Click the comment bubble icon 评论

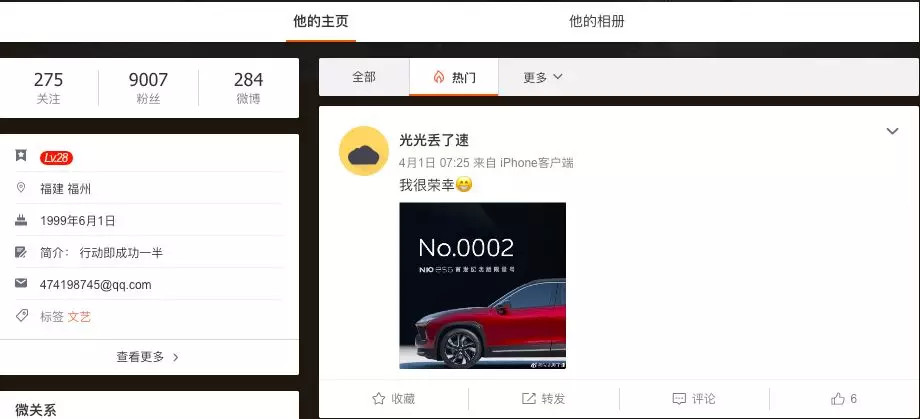coord(679,399)
